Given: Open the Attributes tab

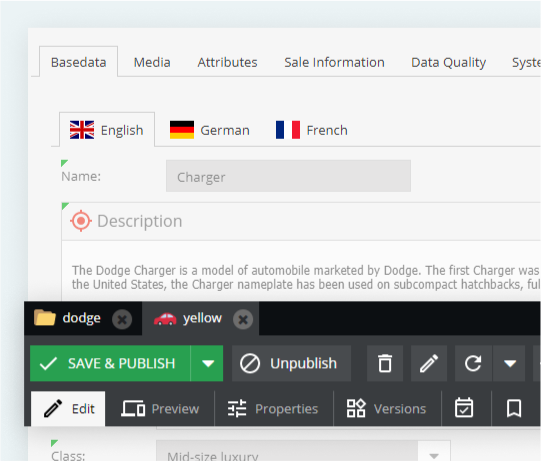Looking at the screenshot, I should pyautogui.click(x=227, y=62).
